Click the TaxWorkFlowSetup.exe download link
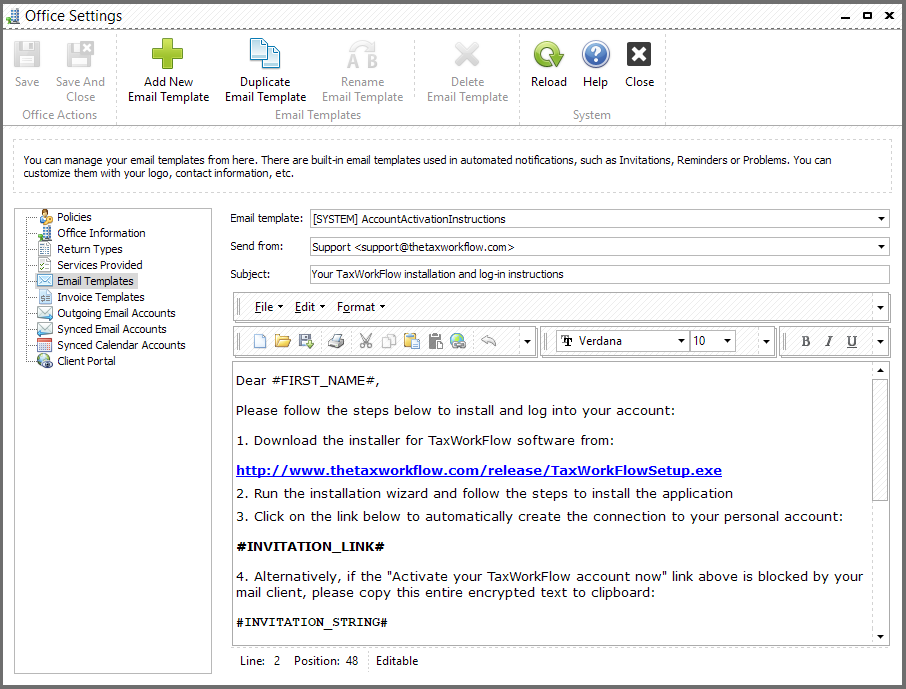This screenshot has height=689, width=906. click(x=478, y=471)
